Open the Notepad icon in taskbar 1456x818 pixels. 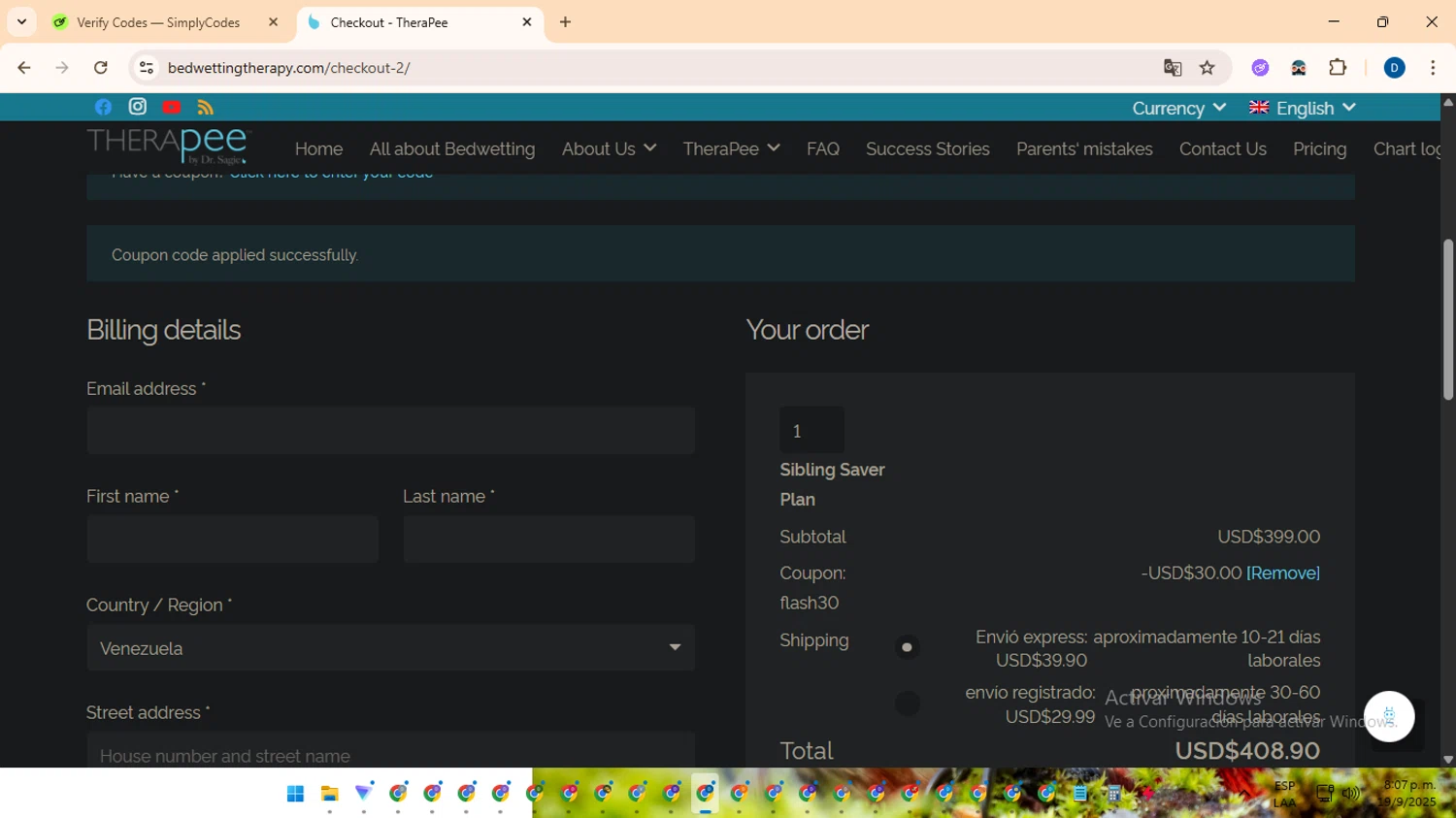pyautogui.click(x=1080, y=794)
